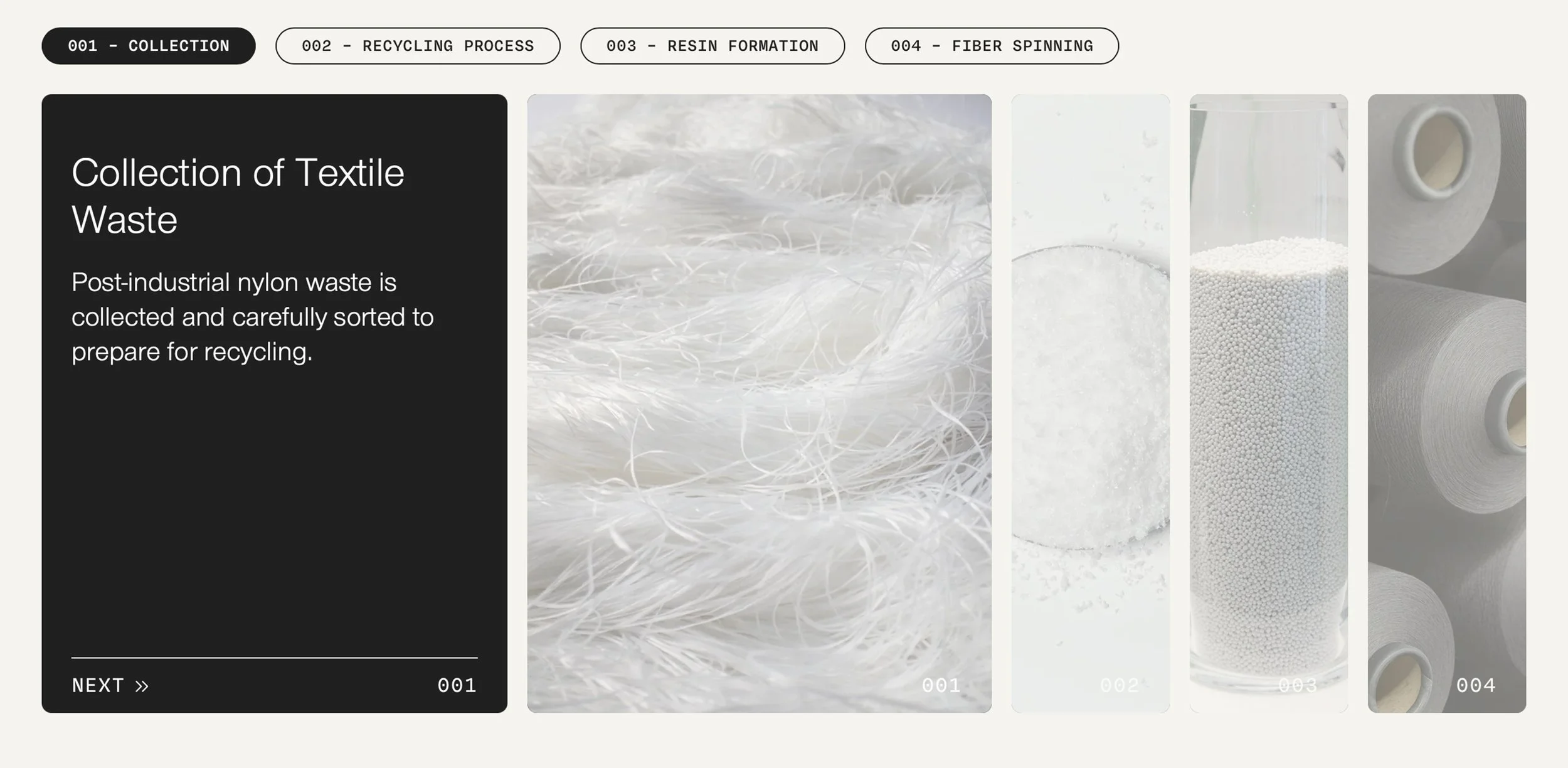Click the Collection of Textile Waste heading
Screen dimensions: 1568x768
coord(238,196)
